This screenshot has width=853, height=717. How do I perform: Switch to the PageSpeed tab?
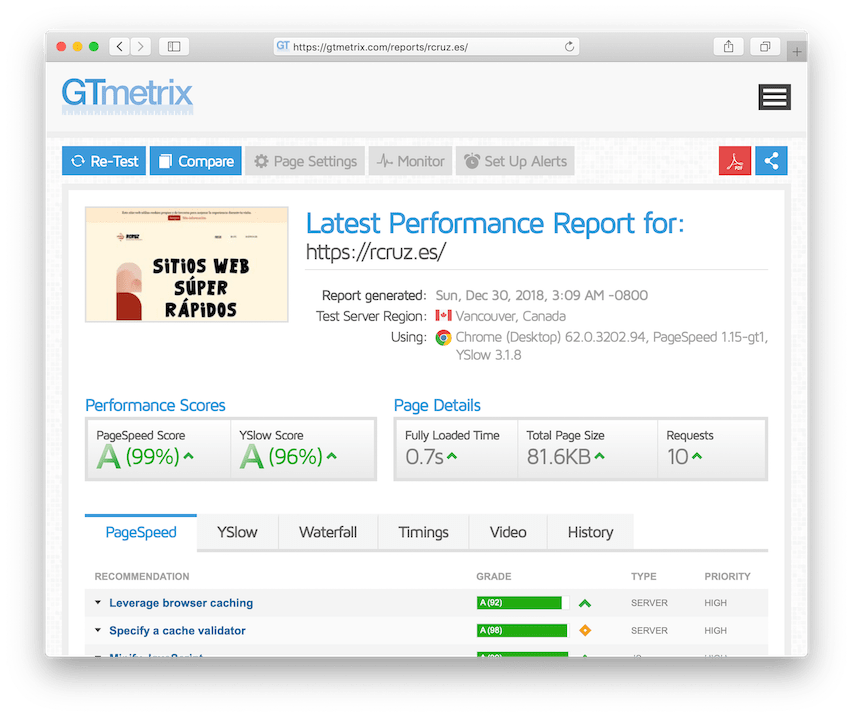pos(141,532)
